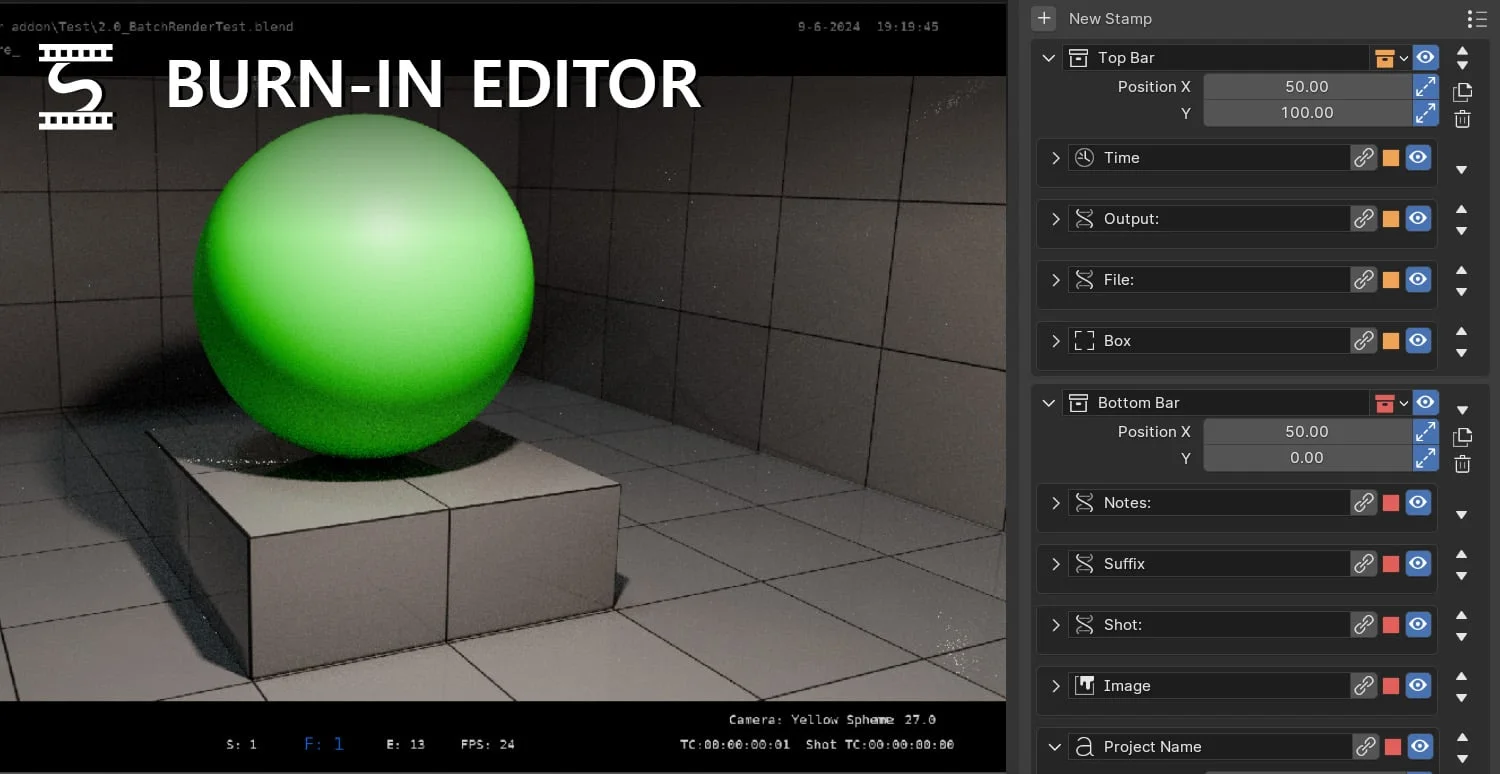Click the clock icon on the Time stamp
Viewport: 1500px width, 774px height.
point(1083,157)
